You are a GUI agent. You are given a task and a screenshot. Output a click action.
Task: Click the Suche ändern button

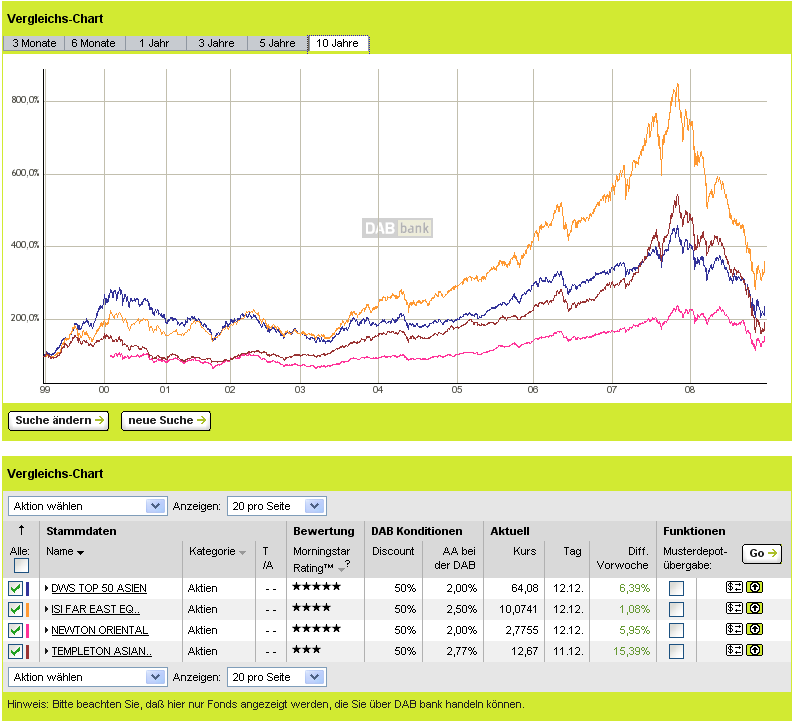[x=59, y=422]
